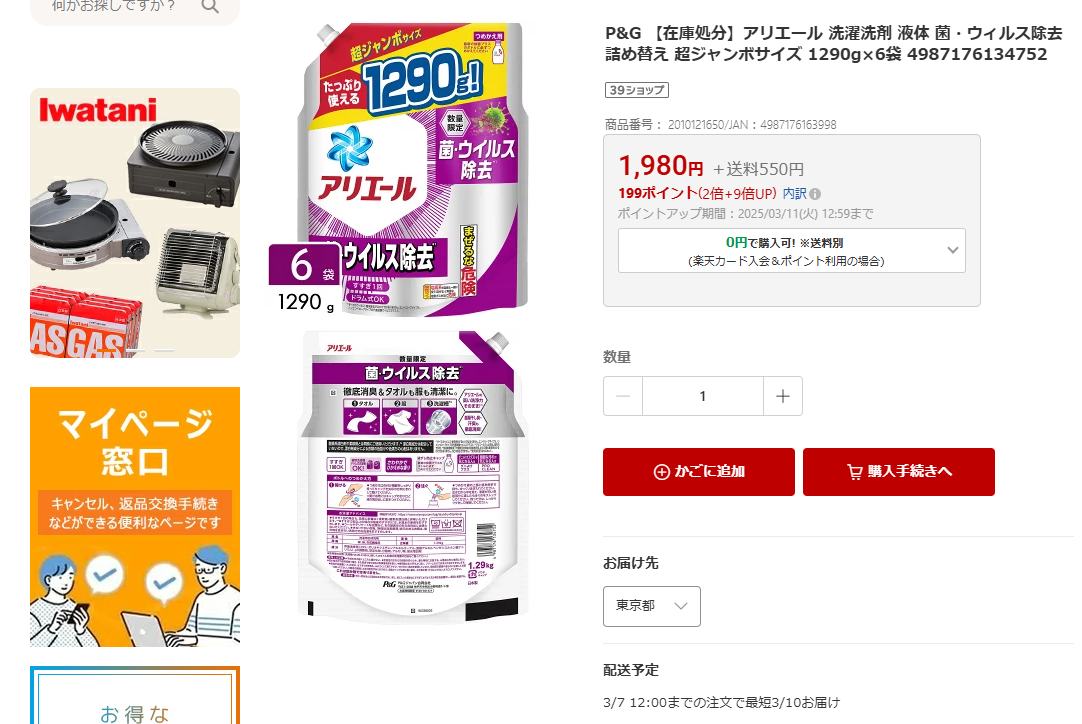Proceed to checkout via 購入手続きへ
This screenshot has width=1082, height=724.
click(x=898, y=471)
